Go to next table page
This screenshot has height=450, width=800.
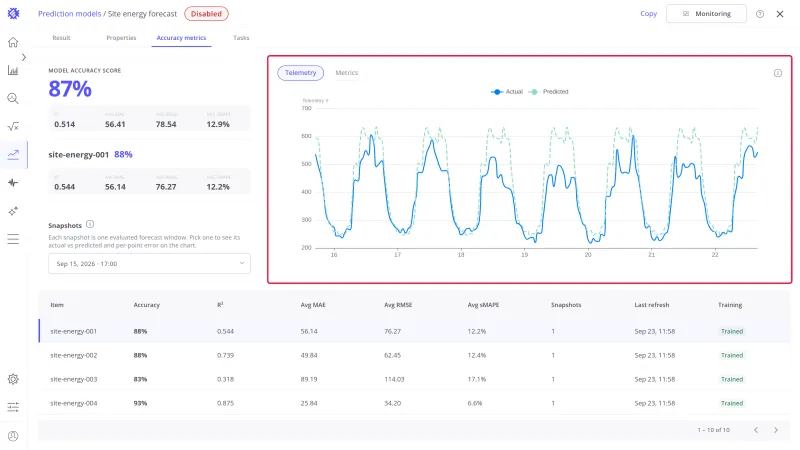point(776,430)
